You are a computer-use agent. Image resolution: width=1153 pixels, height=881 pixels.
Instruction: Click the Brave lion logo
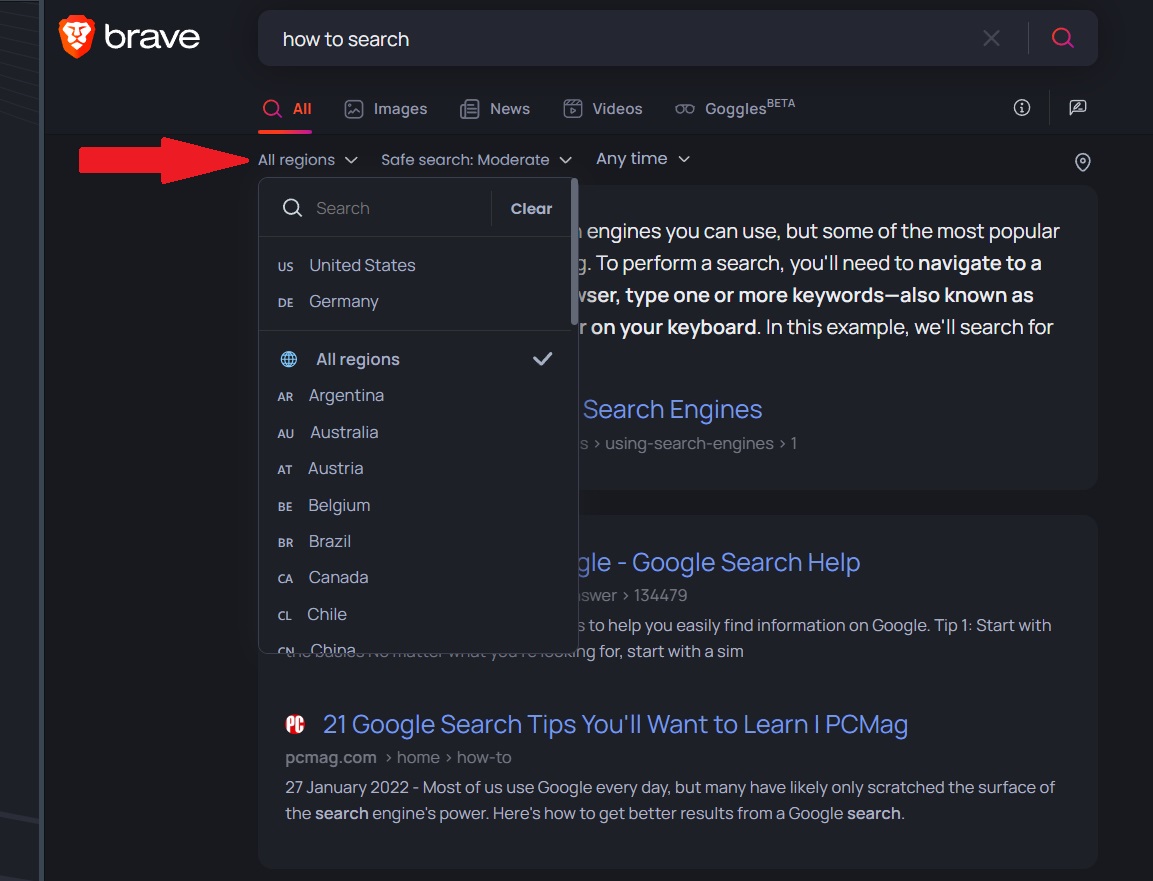pos(77,36)
